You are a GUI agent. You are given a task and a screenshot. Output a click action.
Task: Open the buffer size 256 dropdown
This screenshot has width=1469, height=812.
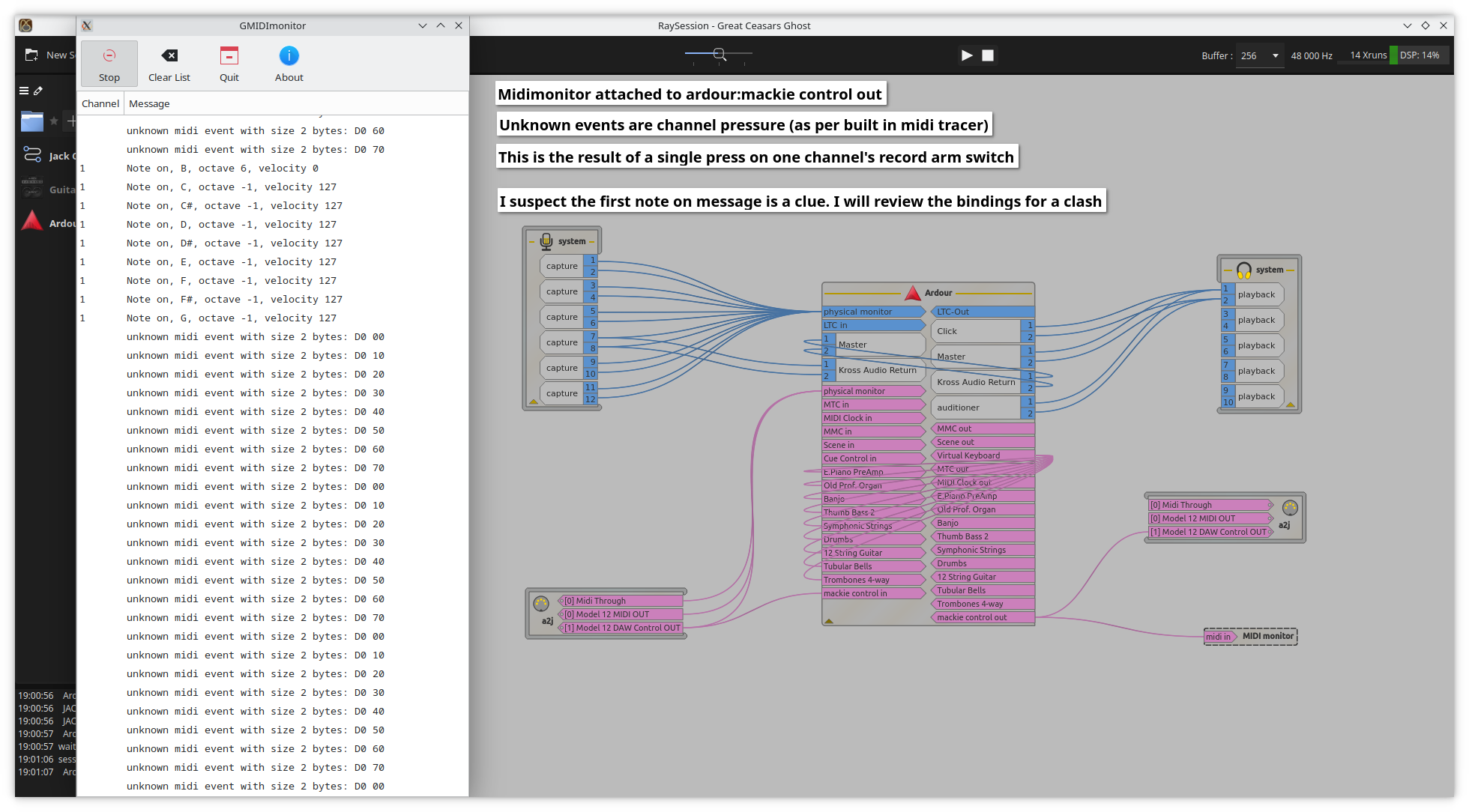tap(1259, 55)
